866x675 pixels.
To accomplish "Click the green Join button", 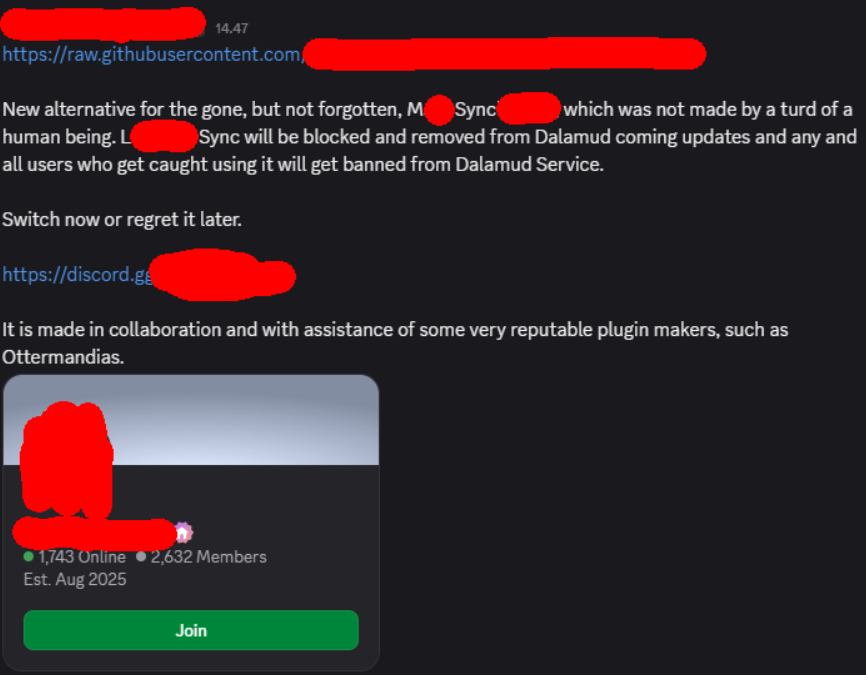I will (191, 630).
